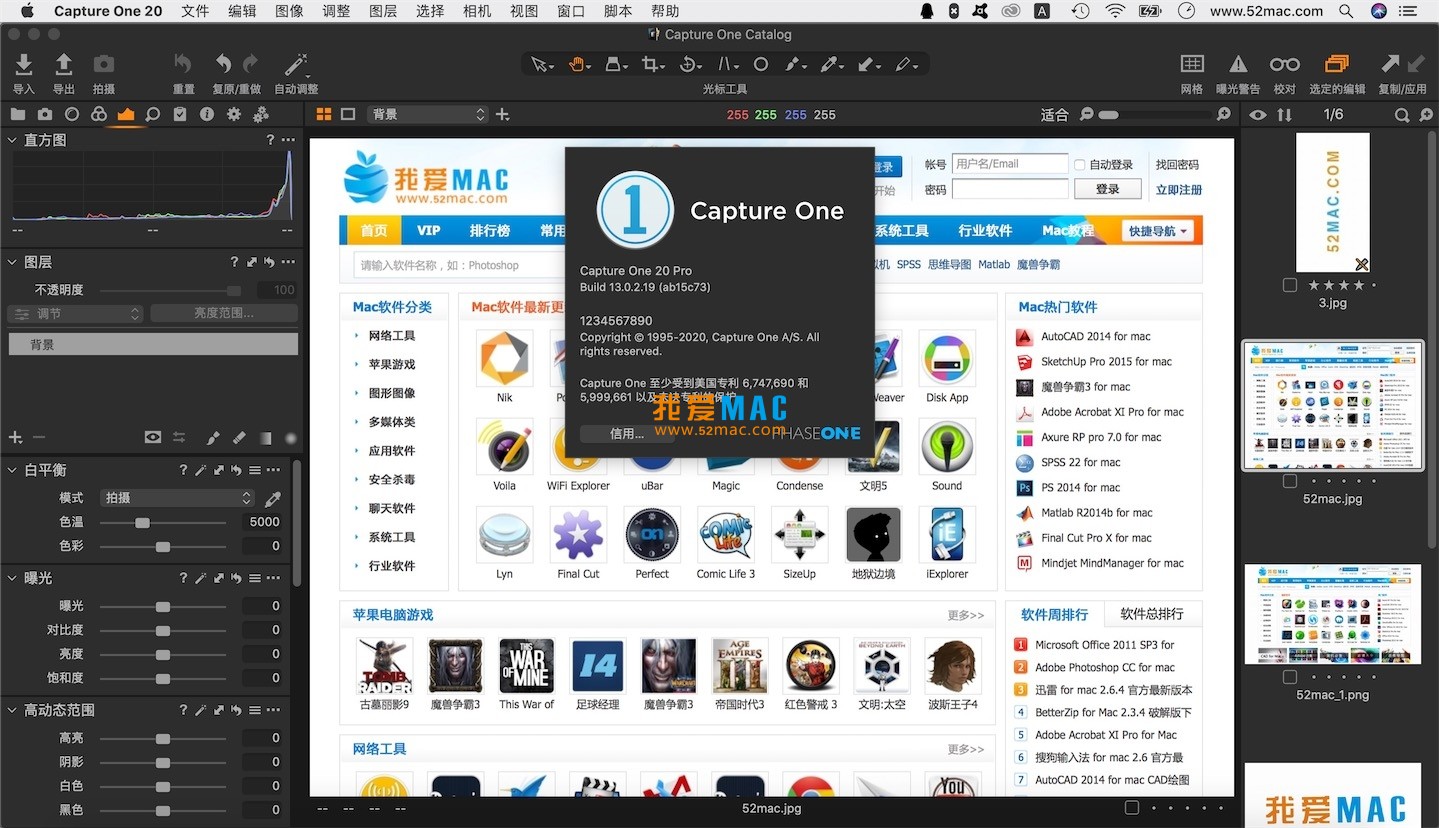
Task: Select the eyedropper color picker cursor tool
Action: (x=831, y=65)
